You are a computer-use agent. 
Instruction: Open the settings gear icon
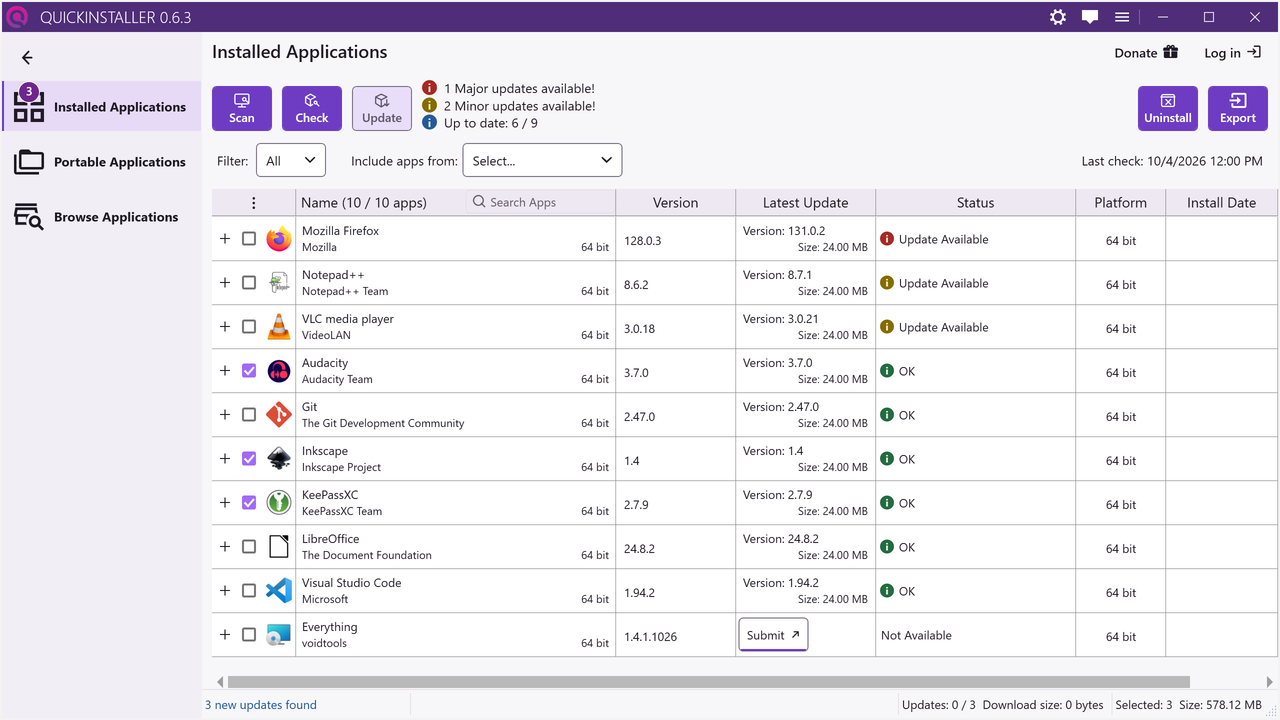[1058, 17]
